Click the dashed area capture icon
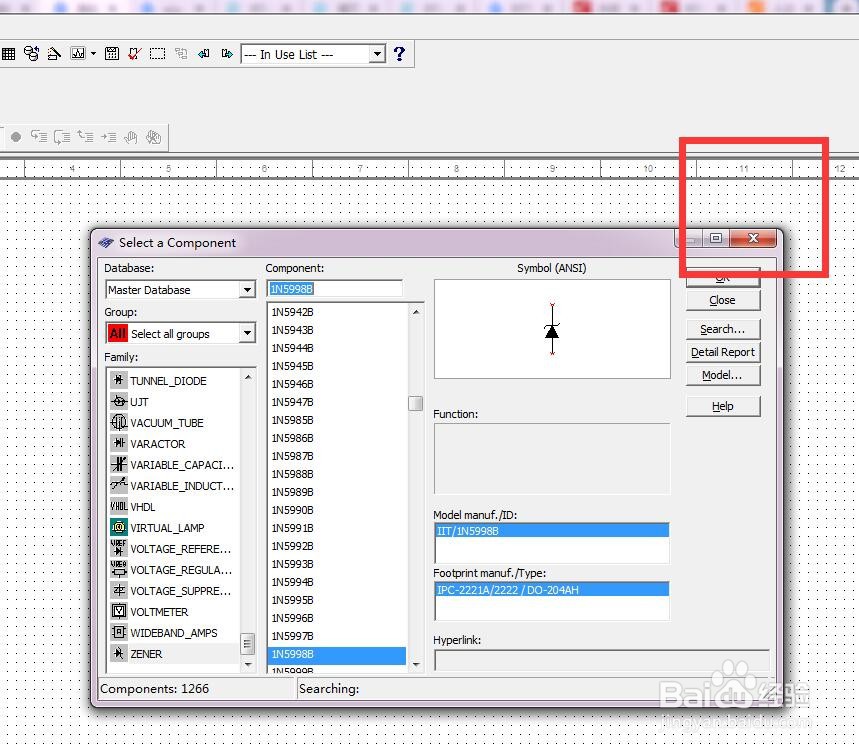859x752 pixels. click(158, 54)
